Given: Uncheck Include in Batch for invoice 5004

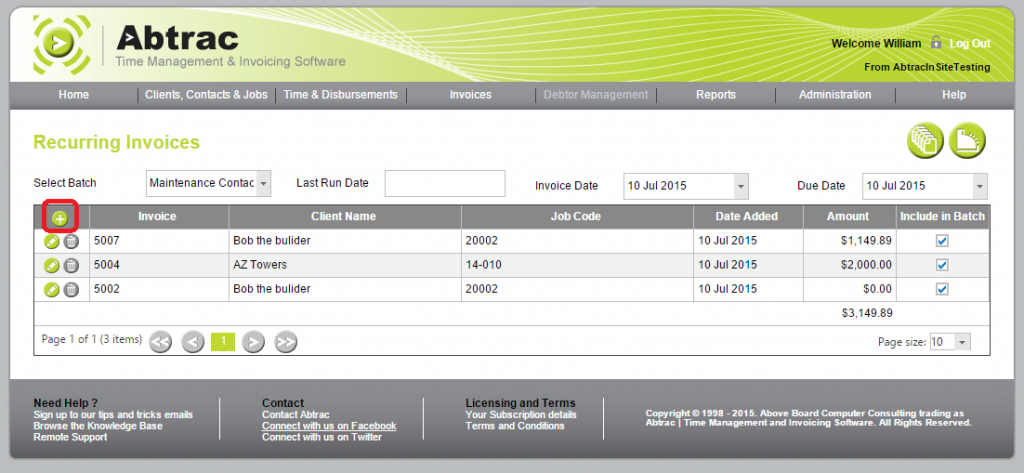Looking at the screenshot, I should click(x=942, y=265).
